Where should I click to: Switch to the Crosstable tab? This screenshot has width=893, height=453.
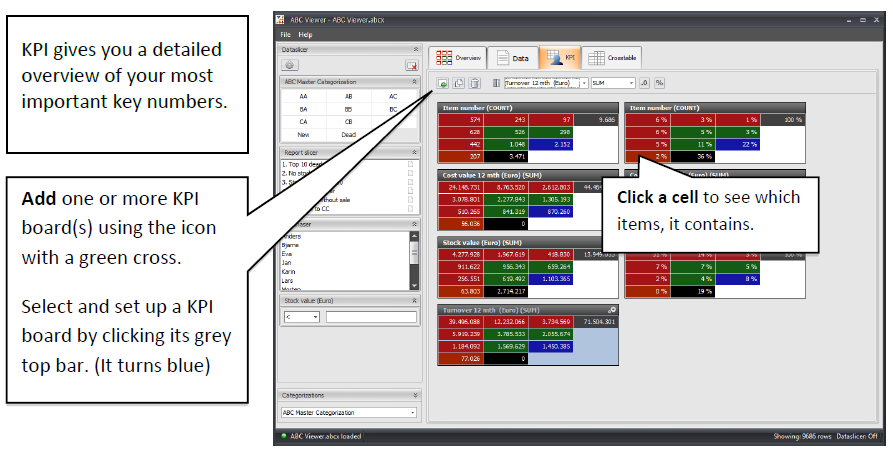612,58
